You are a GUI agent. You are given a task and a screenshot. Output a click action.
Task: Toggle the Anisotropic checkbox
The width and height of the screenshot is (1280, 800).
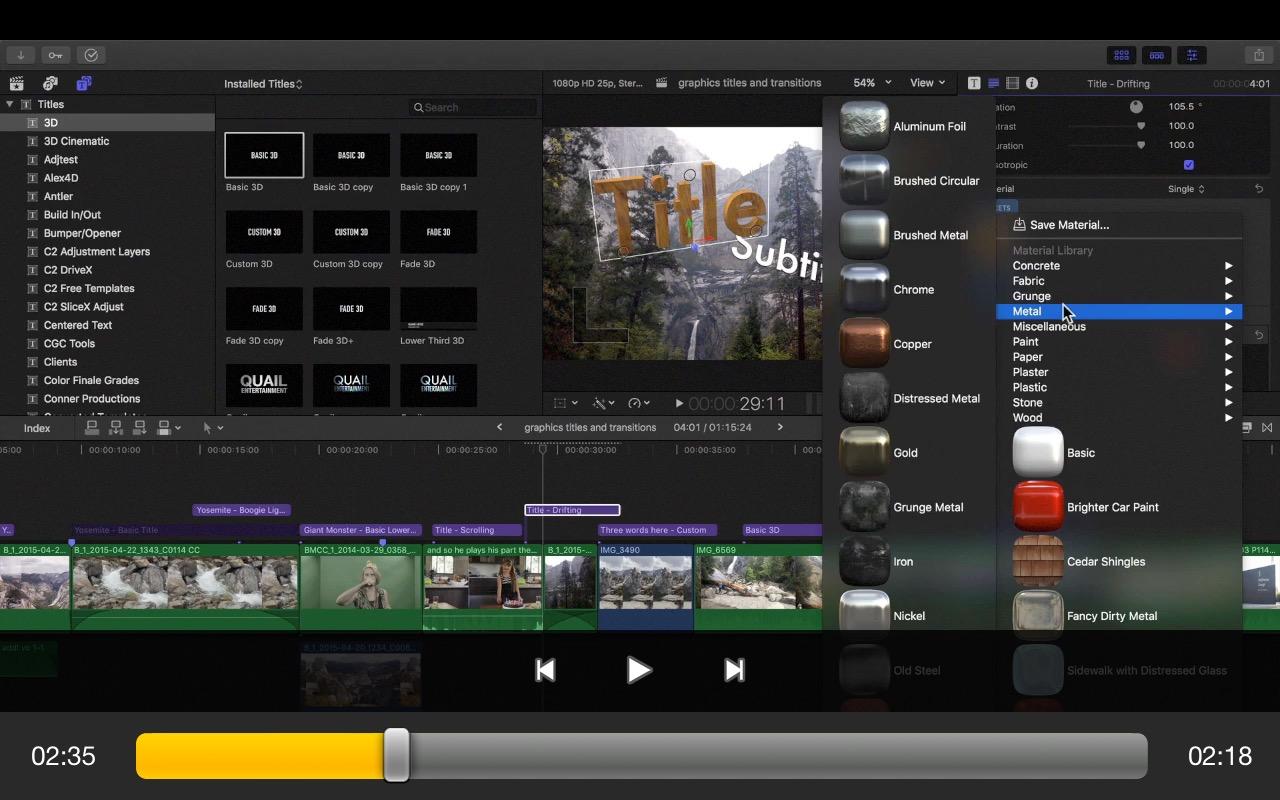[1188, 165]
